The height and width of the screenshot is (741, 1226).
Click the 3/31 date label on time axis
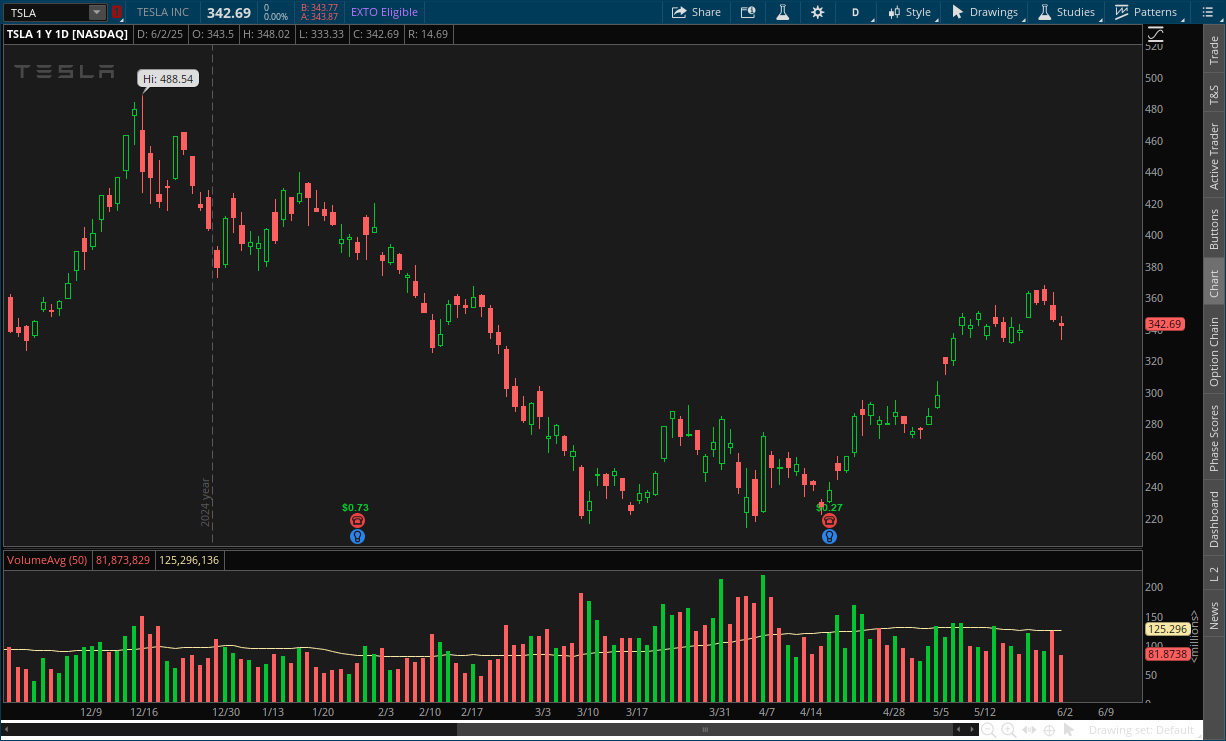point(720,712)
